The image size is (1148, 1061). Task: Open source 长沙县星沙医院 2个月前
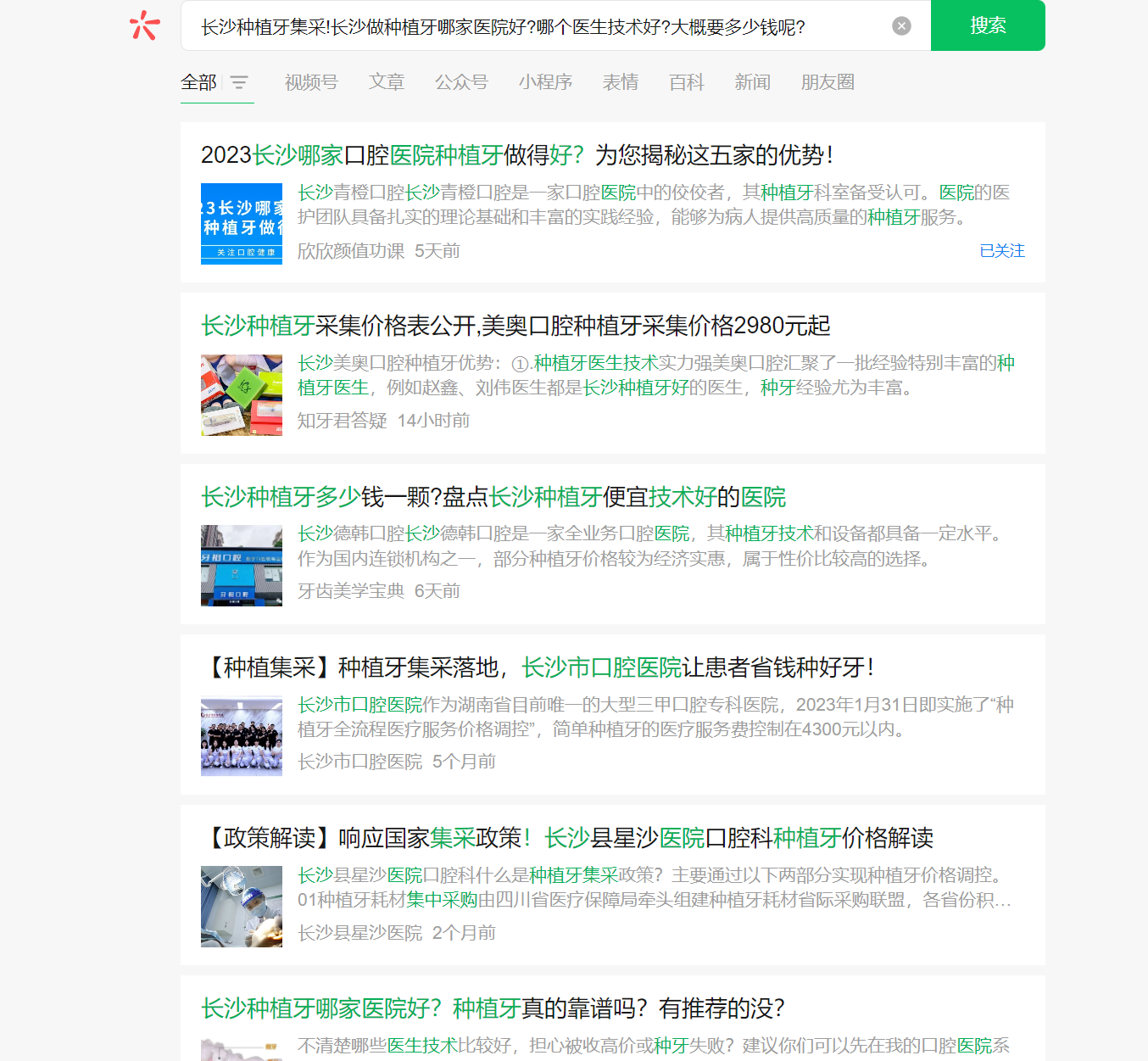tap(397, 933)
